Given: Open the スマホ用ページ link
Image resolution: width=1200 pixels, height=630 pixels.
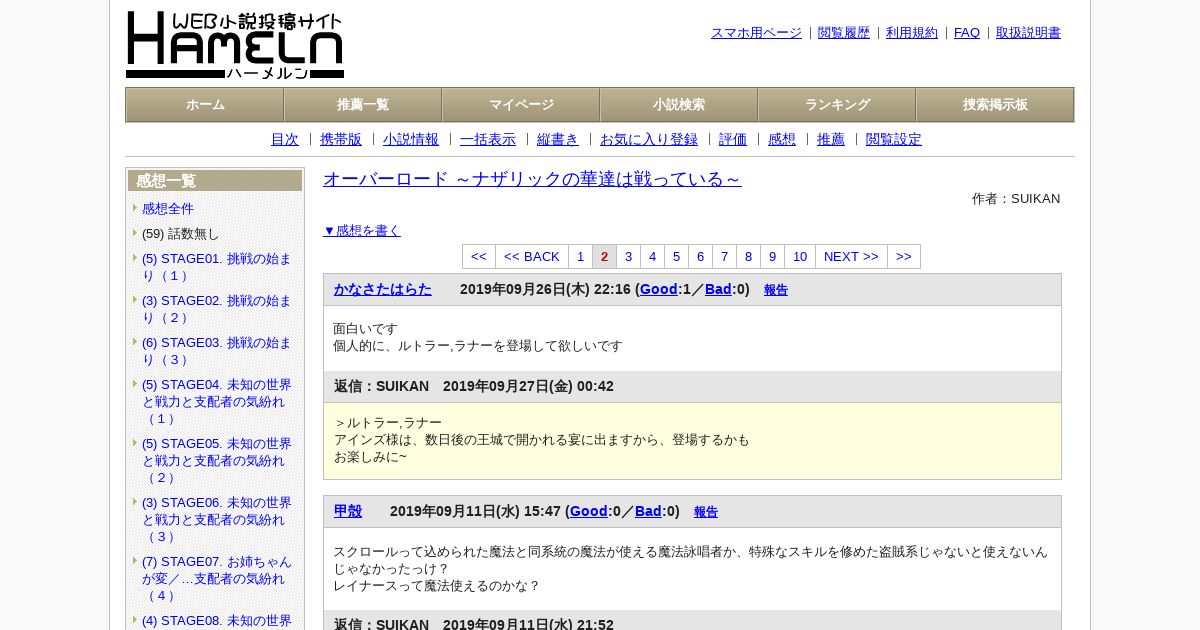Looking at the screenshot, I should click(x=756, y=33).
